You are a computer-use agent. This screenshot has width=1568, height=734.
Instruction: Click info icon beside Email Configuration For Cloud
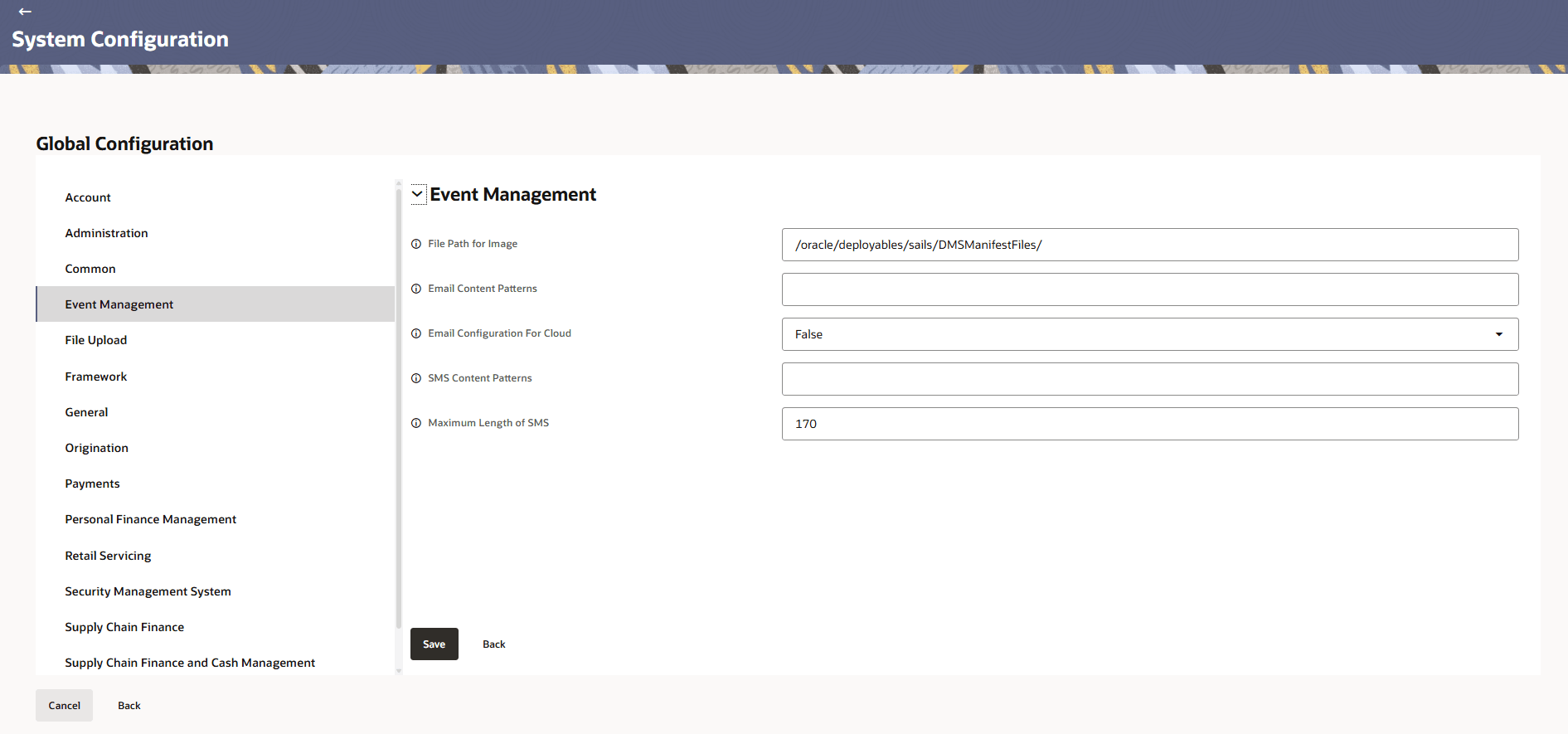point(416,333)
